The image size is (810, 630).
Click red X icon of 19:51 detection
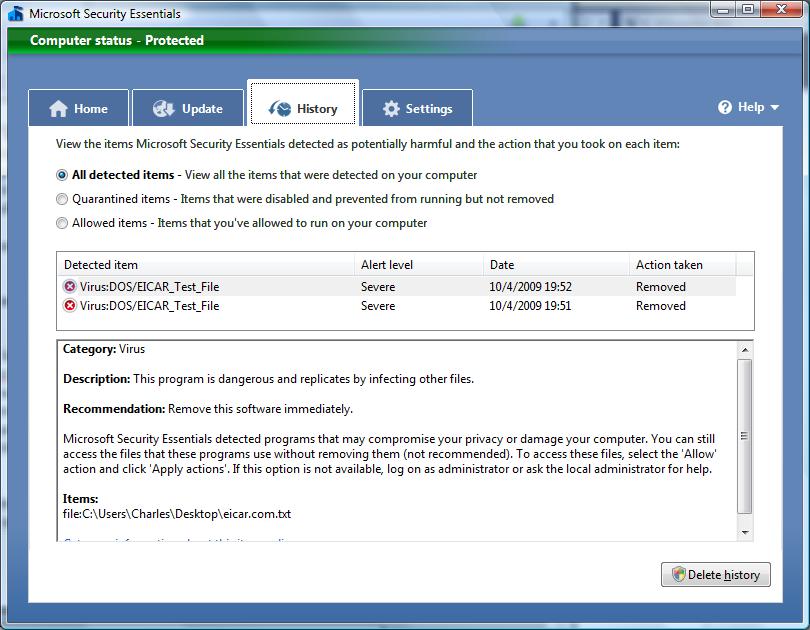point(70,305)
